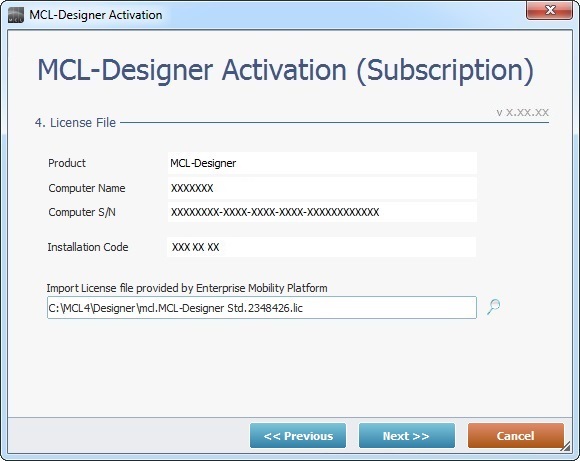The image size is (580, 461).
Task: Select the Product field showing MCL-Designer
Action: (322, 163)
